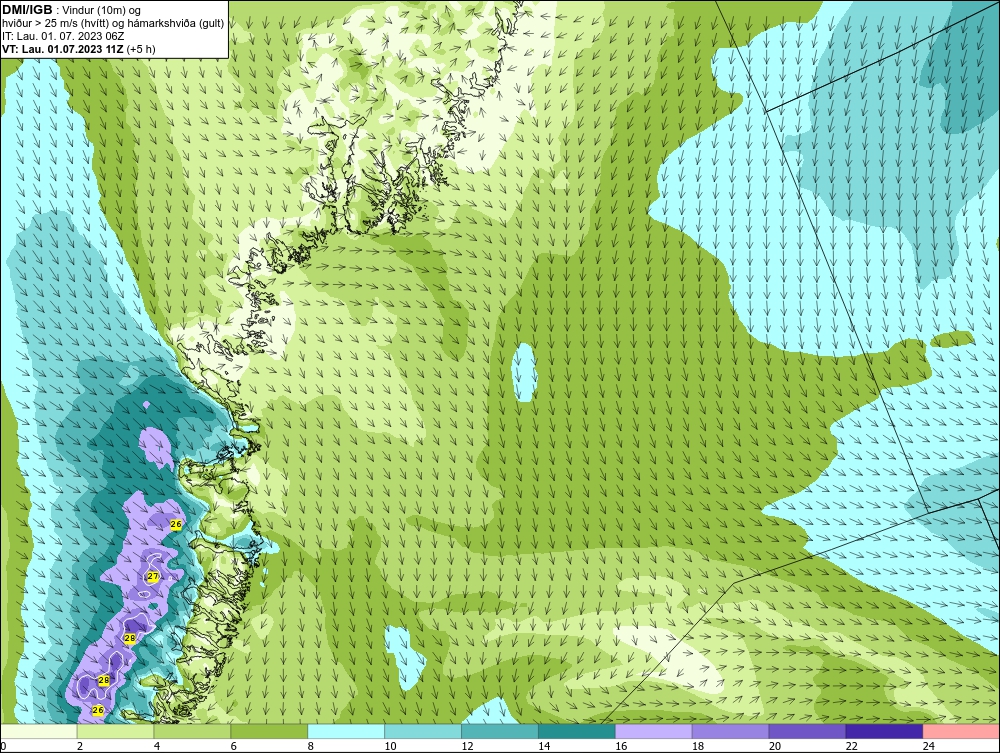The height and width of the screenshot is (753, 1000).
Task: Click the 'VT: Lau. 01.07.2023 11Z' valid time
Action: coord(63,49)
